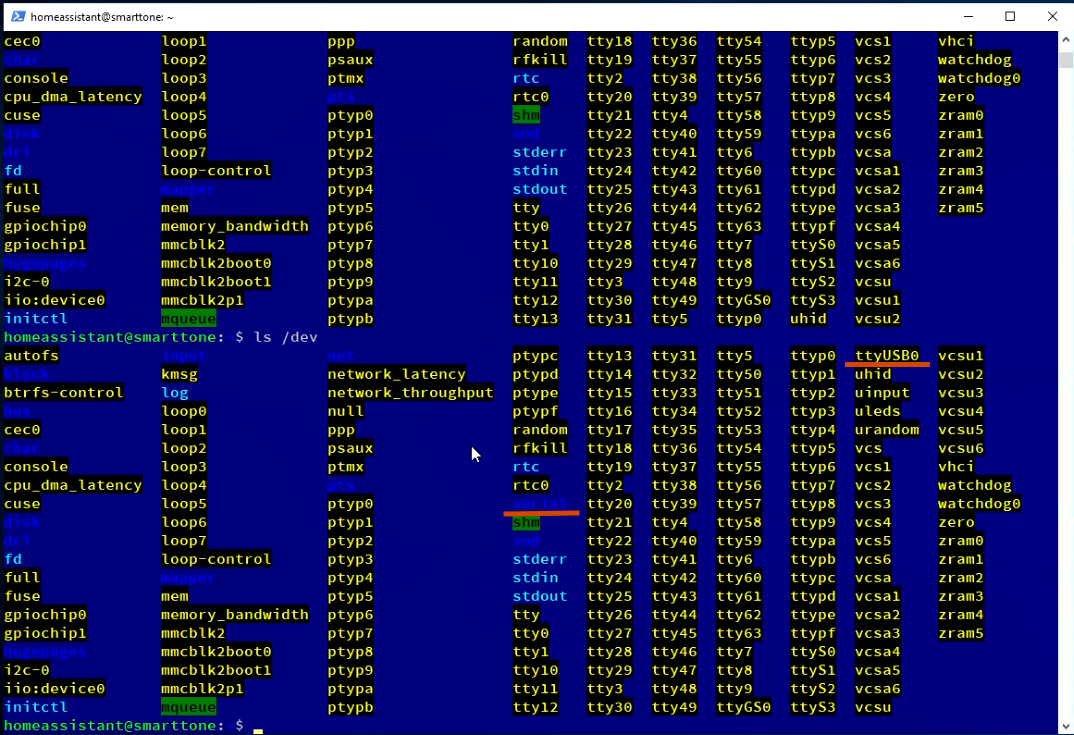Click the vcsu6 entry
Screen dimensions: 1074x735
click(961, 448)
